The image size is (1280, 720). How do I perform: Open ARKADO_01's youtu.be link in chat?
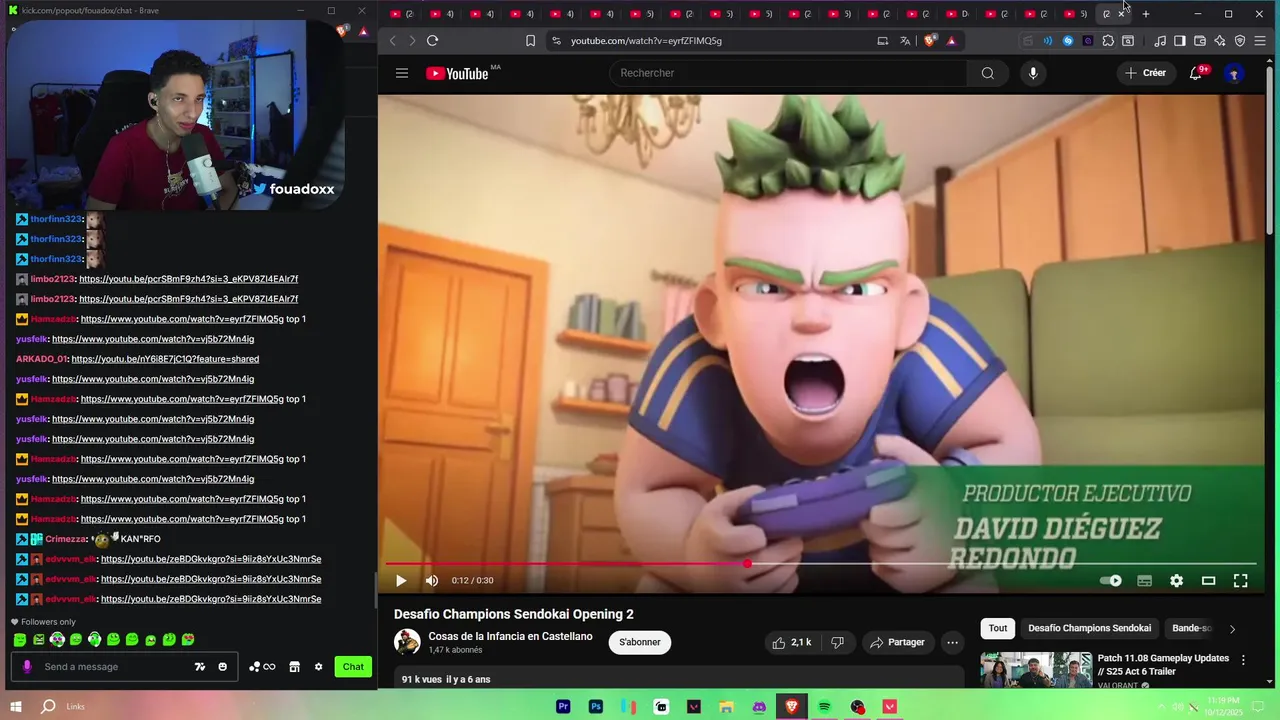pos(165,359)
